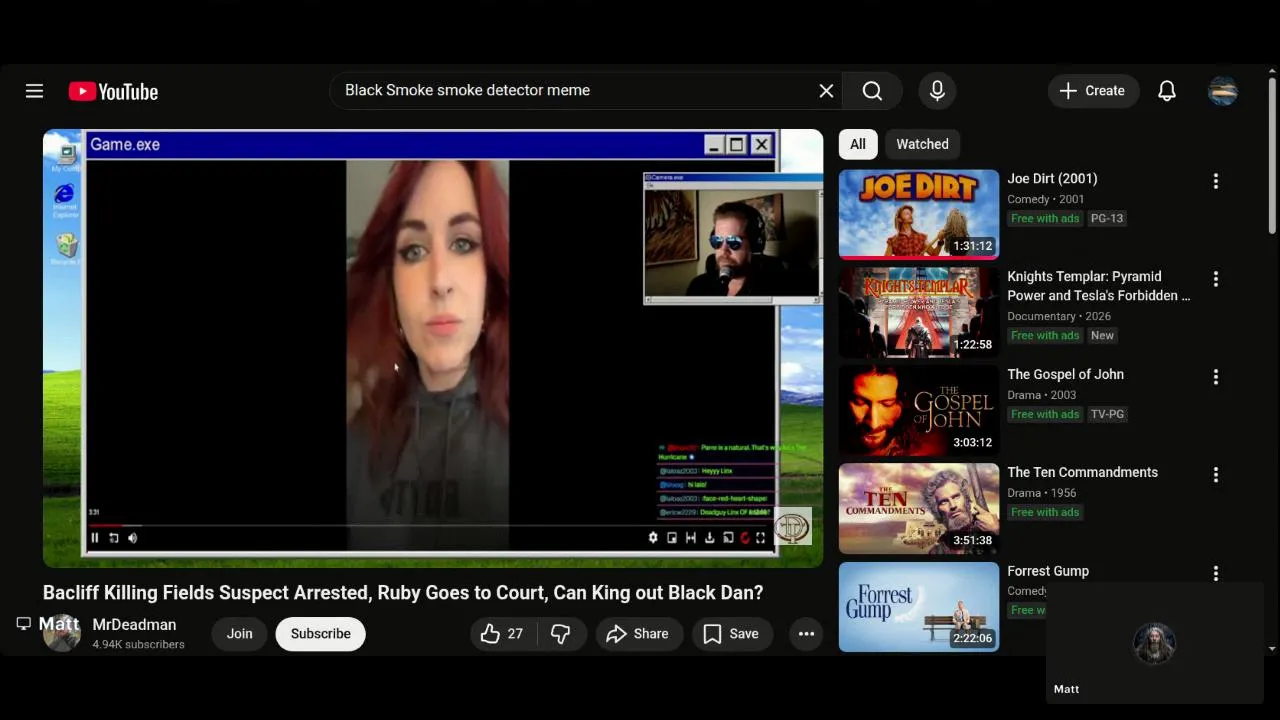Image resolution: width=1280 pixels, height=720 pixels.
Task: Select the 'Watched' filter chip
Action: tap(922, 144)
